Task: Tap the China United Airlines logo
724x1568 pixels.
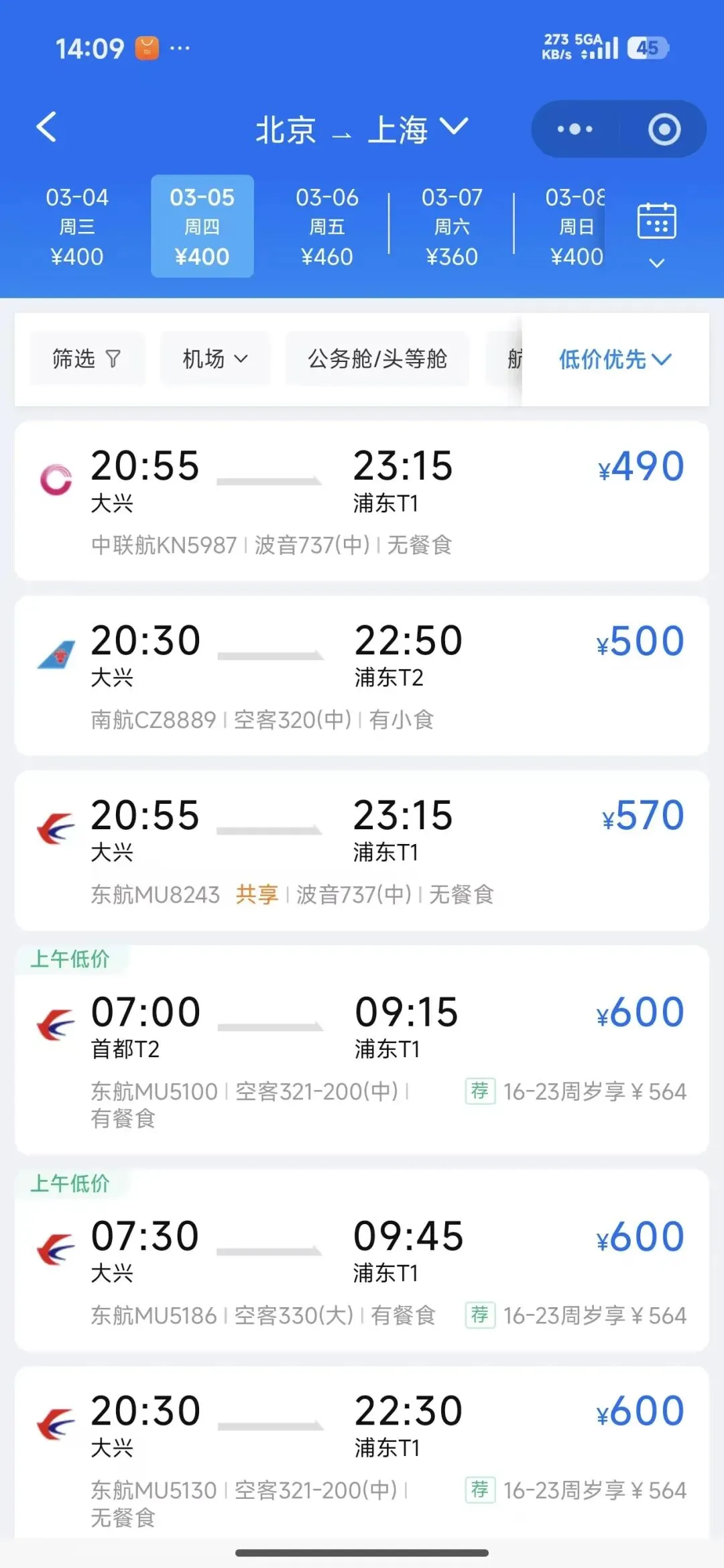Action: coord(56,480)
